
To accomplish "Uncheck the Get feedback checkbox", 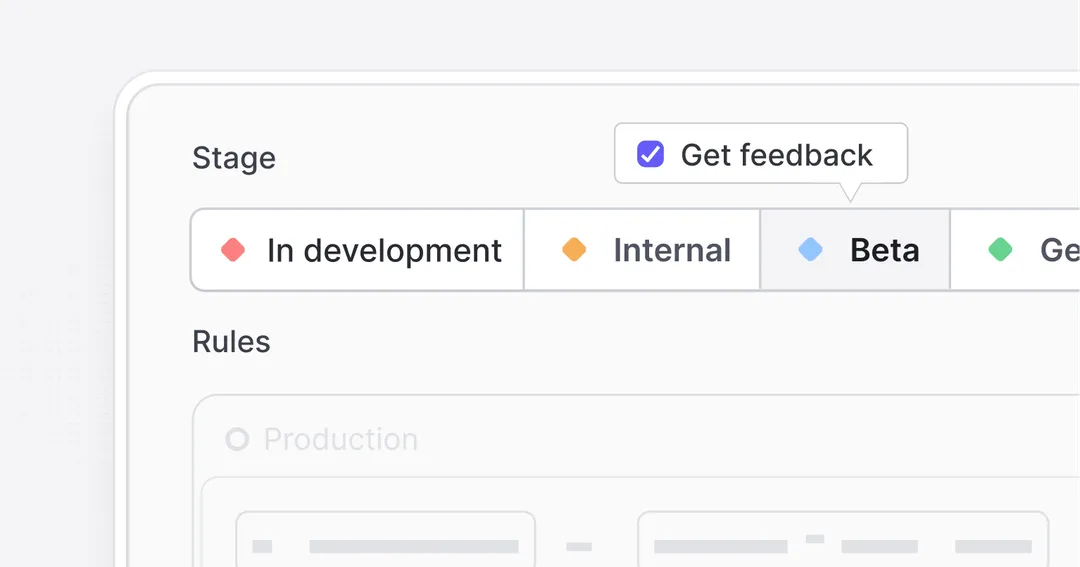I will [x=650, y=154].
